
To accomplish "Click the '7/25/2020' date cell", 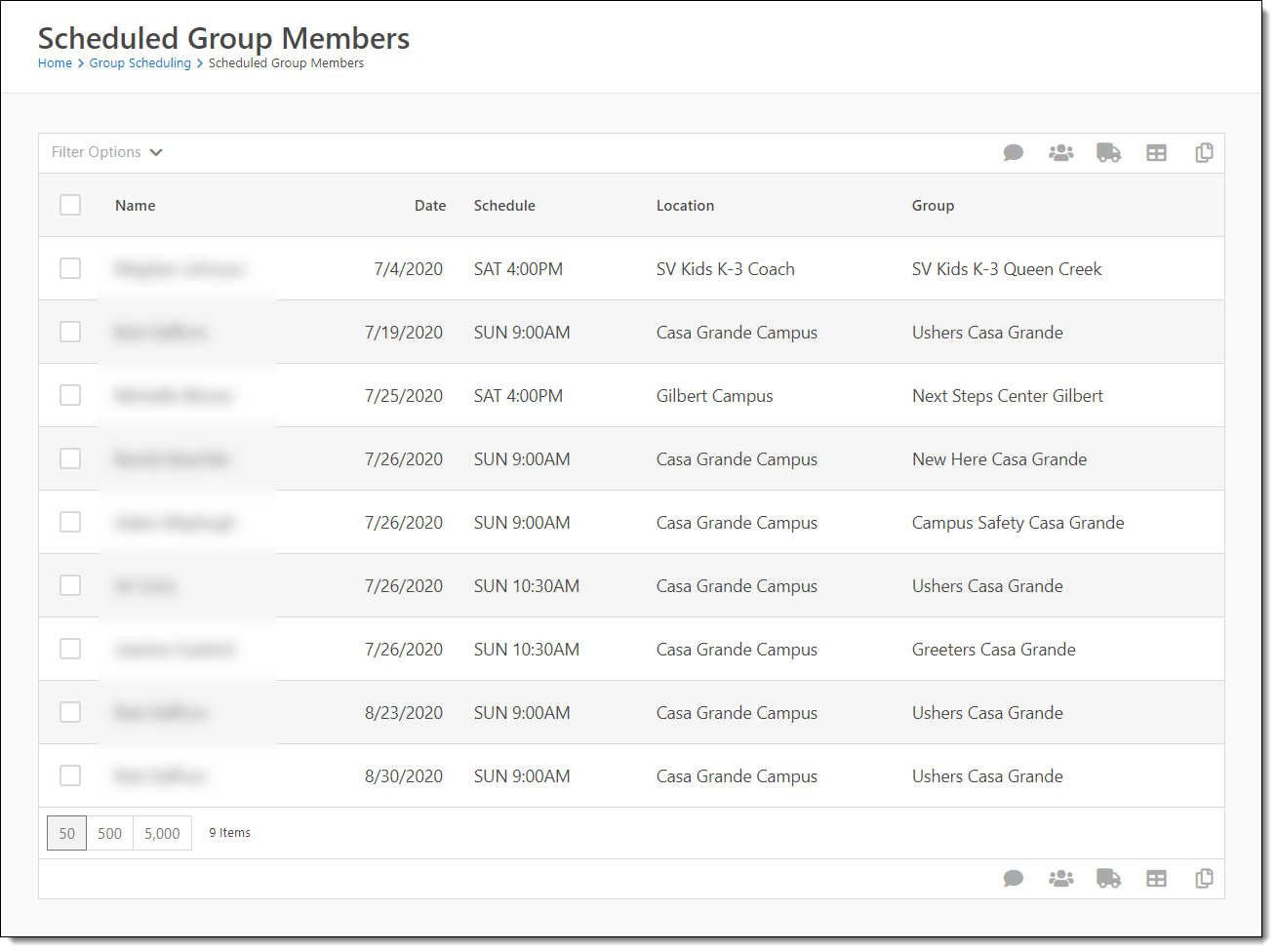I will [x=404, y=396].
